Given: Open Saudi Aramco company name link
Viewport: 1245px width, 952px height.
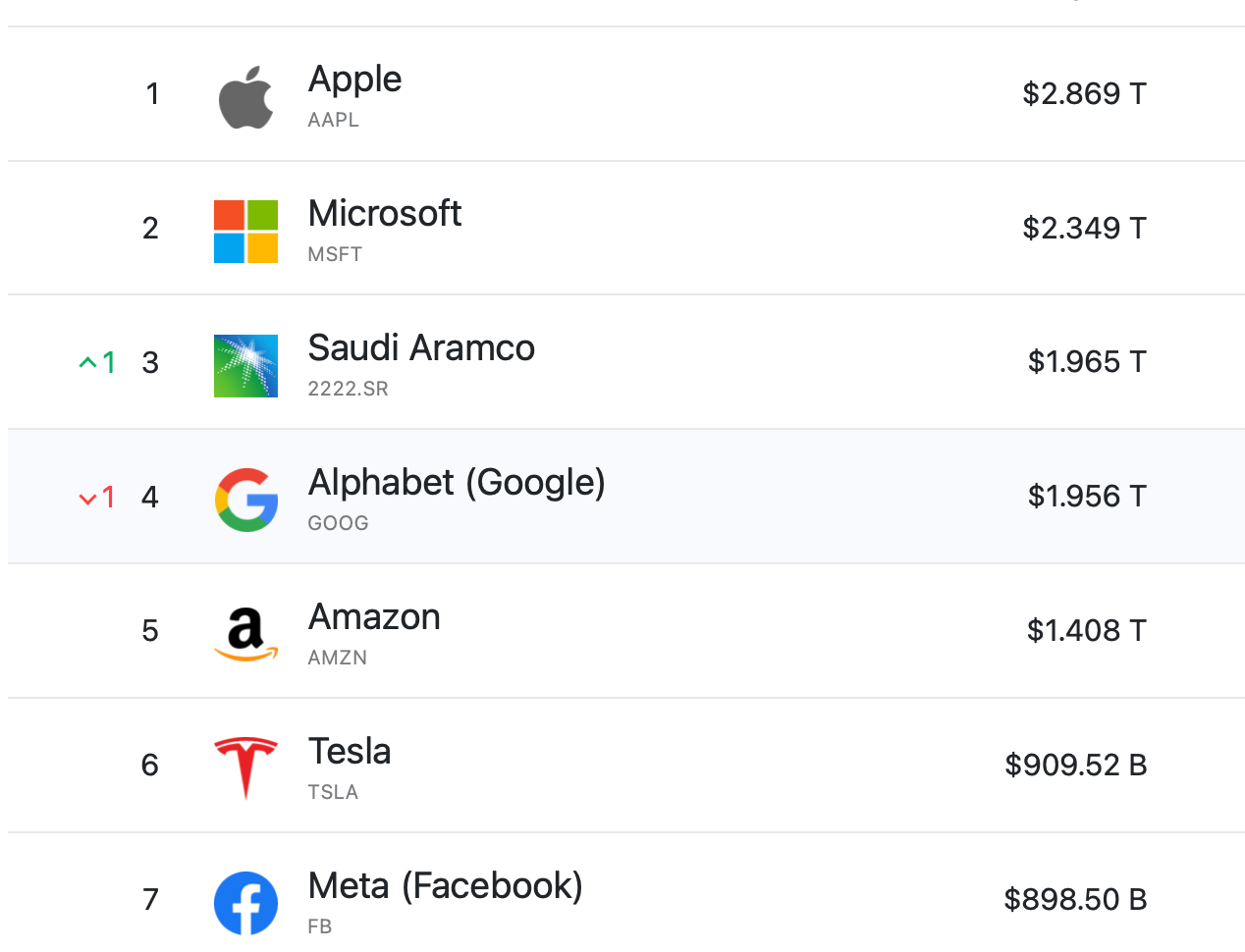Looking at the screenshot, I should pos(420,348).
